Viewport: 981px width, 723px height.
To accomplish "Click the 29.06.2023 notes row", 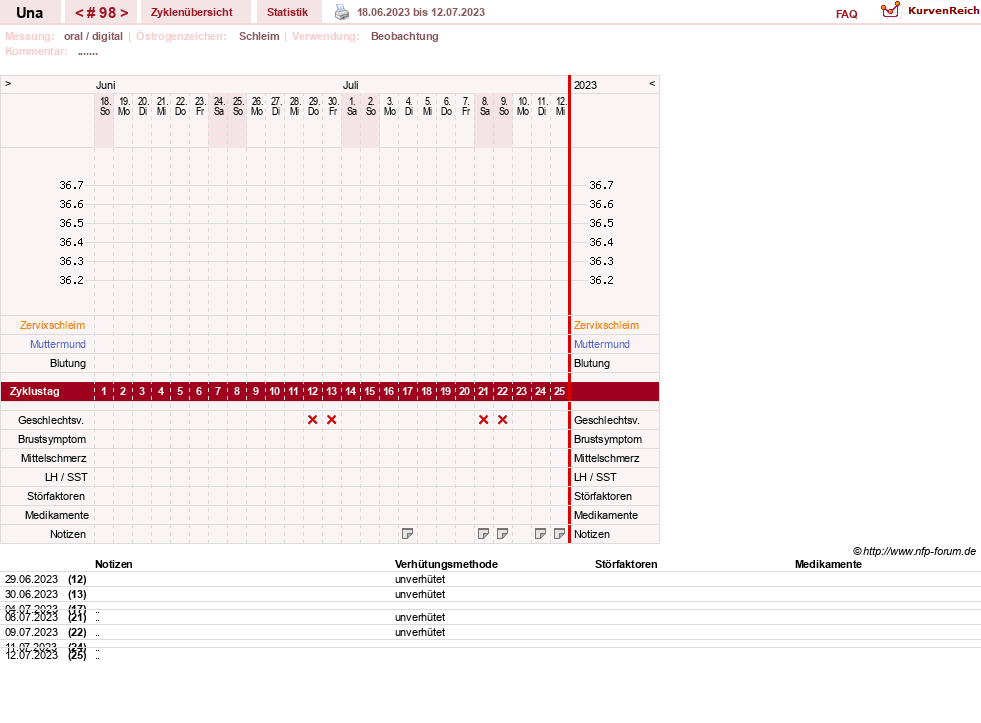I will coord(490,579).
